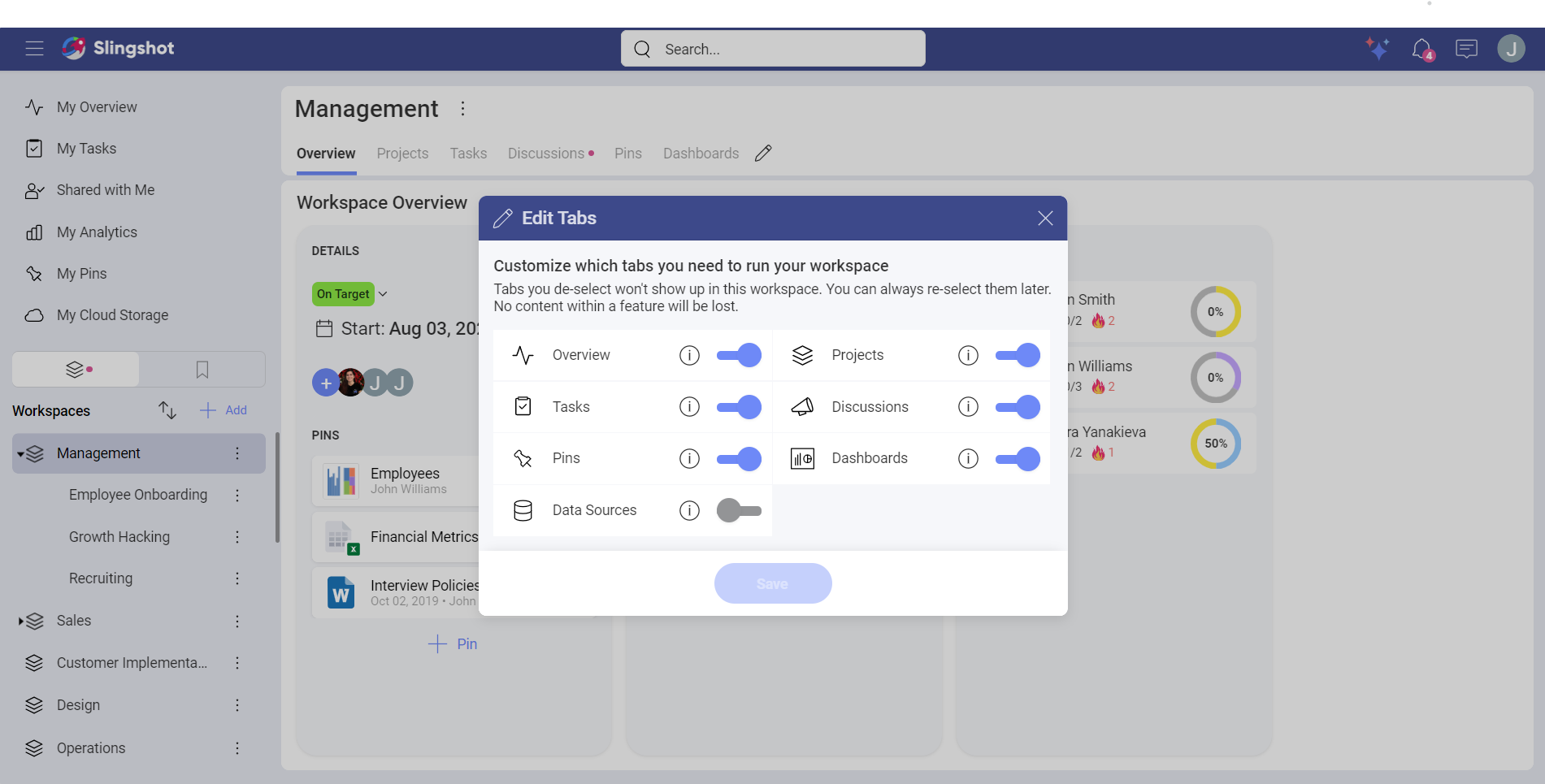Open the Interview Policies Word document
The width and height of the screenshot is (1545, 784).
tap(397, 592)
